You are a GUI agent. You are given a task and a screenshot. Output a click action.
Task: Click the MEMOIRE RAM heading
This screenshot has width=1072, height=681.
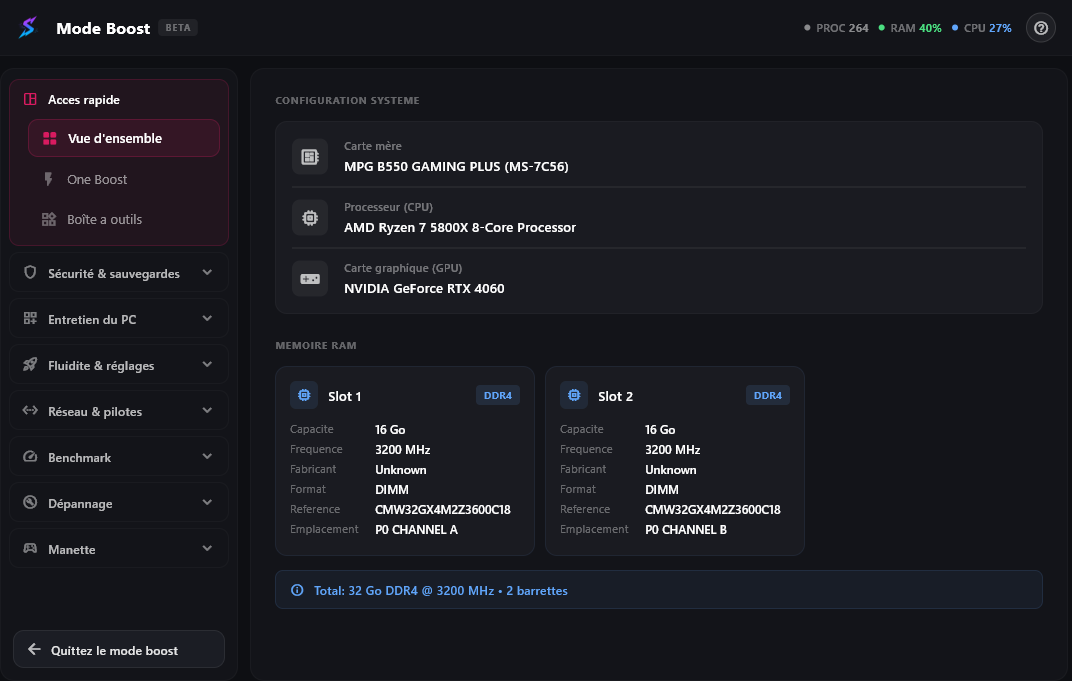click(316, 346)
